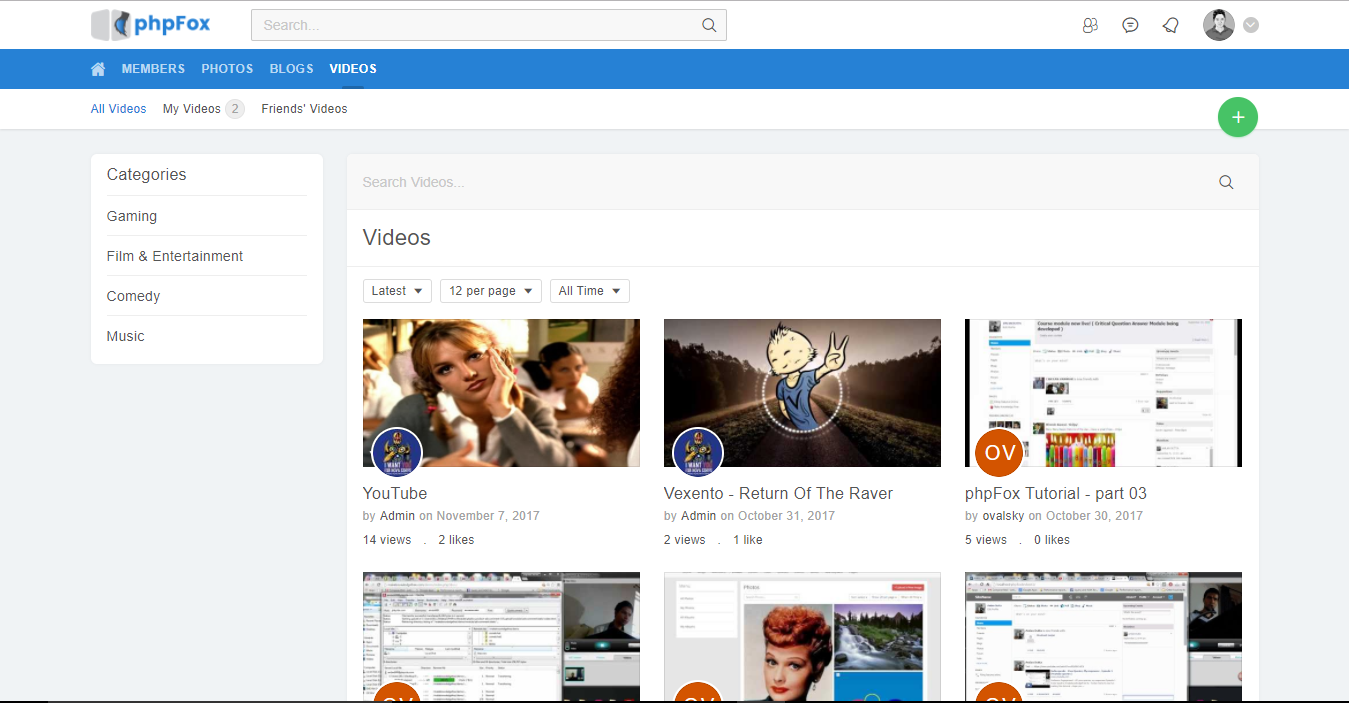Click the phpFox logo

(x=150, y=25)
